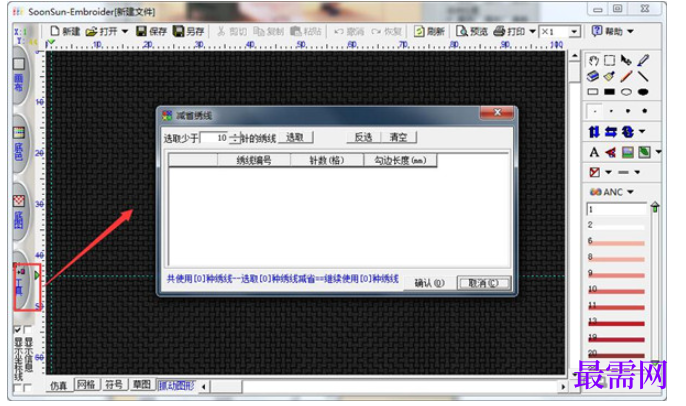Click the red crossed box icon
This screenshot has width=686, height=406.
point(595,172)
